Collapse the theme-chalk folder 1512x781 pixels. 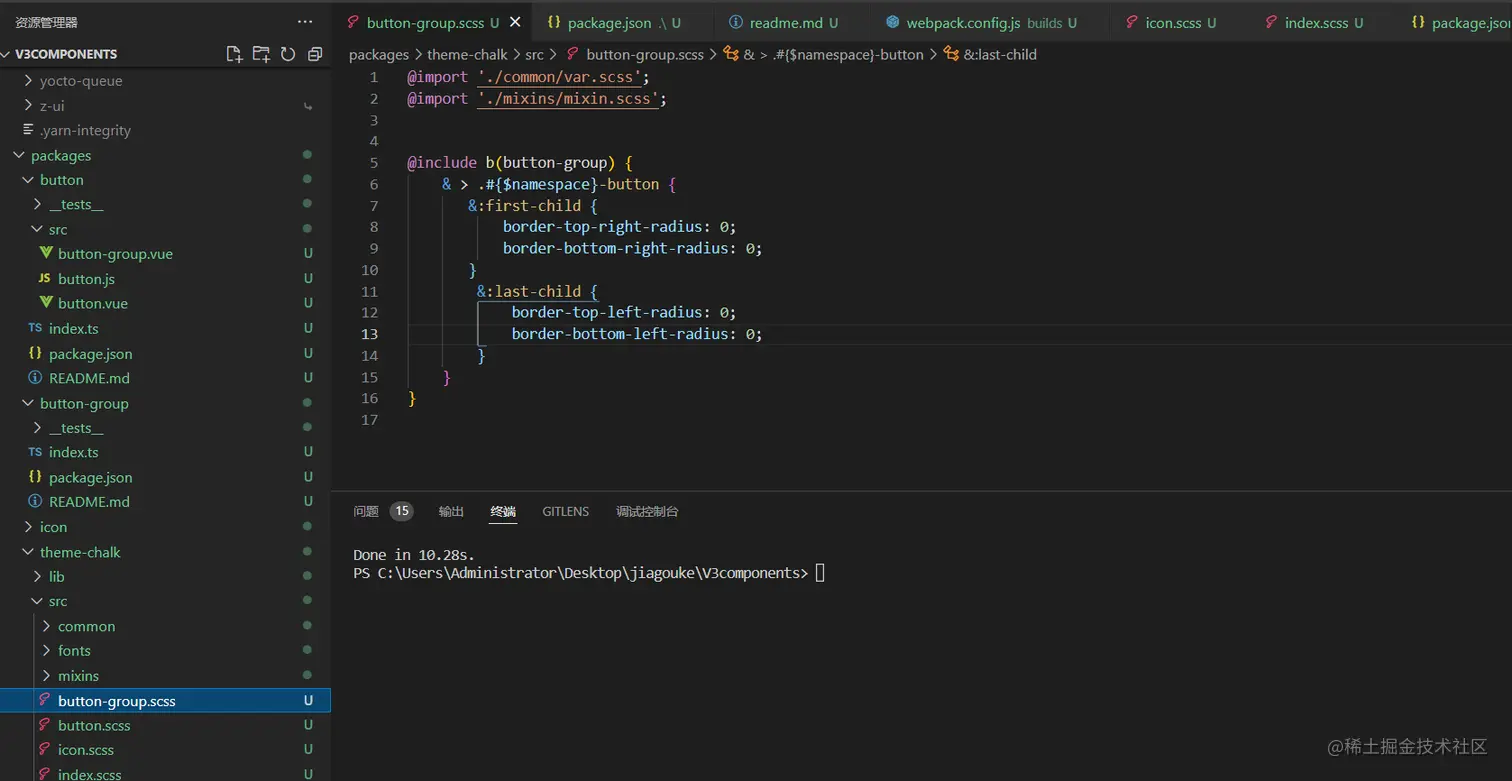pyautogui.click(x=80, y=552)
